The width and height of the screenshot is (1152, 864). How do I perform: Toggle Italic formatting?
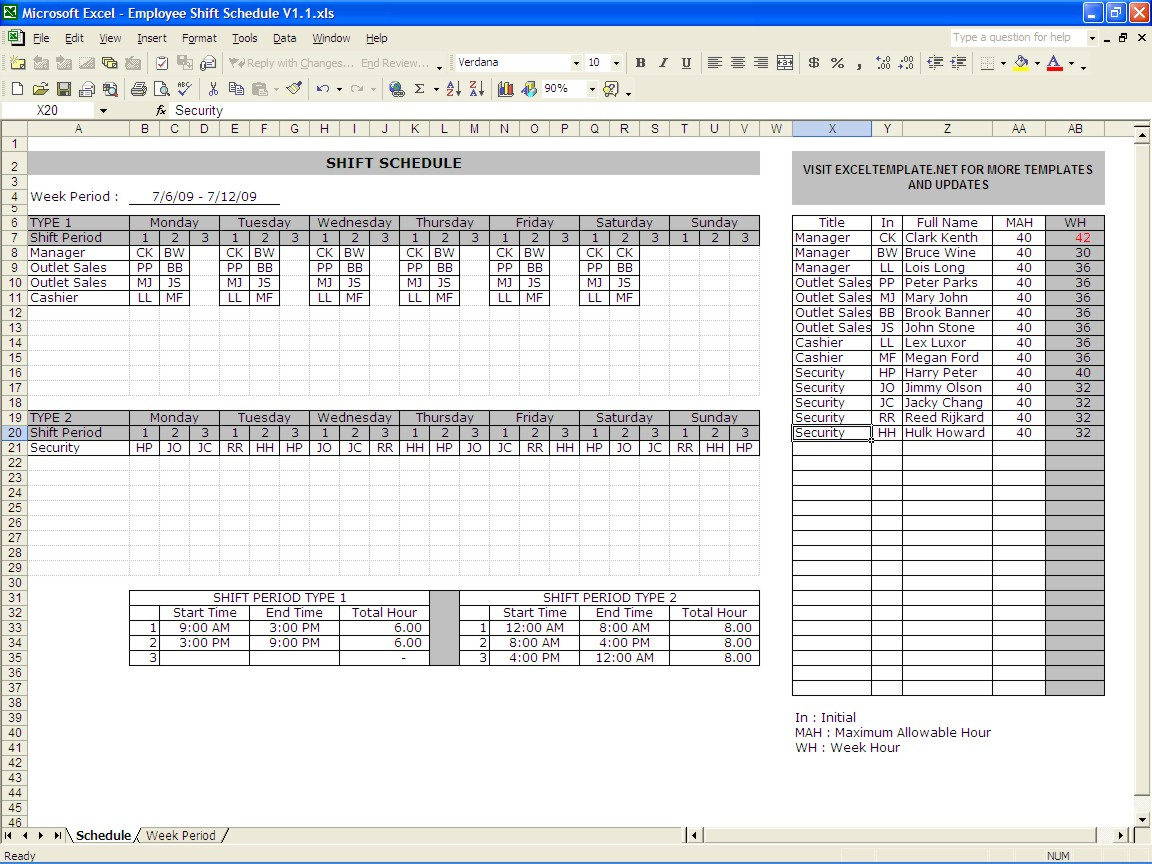[x=663, y=63]
